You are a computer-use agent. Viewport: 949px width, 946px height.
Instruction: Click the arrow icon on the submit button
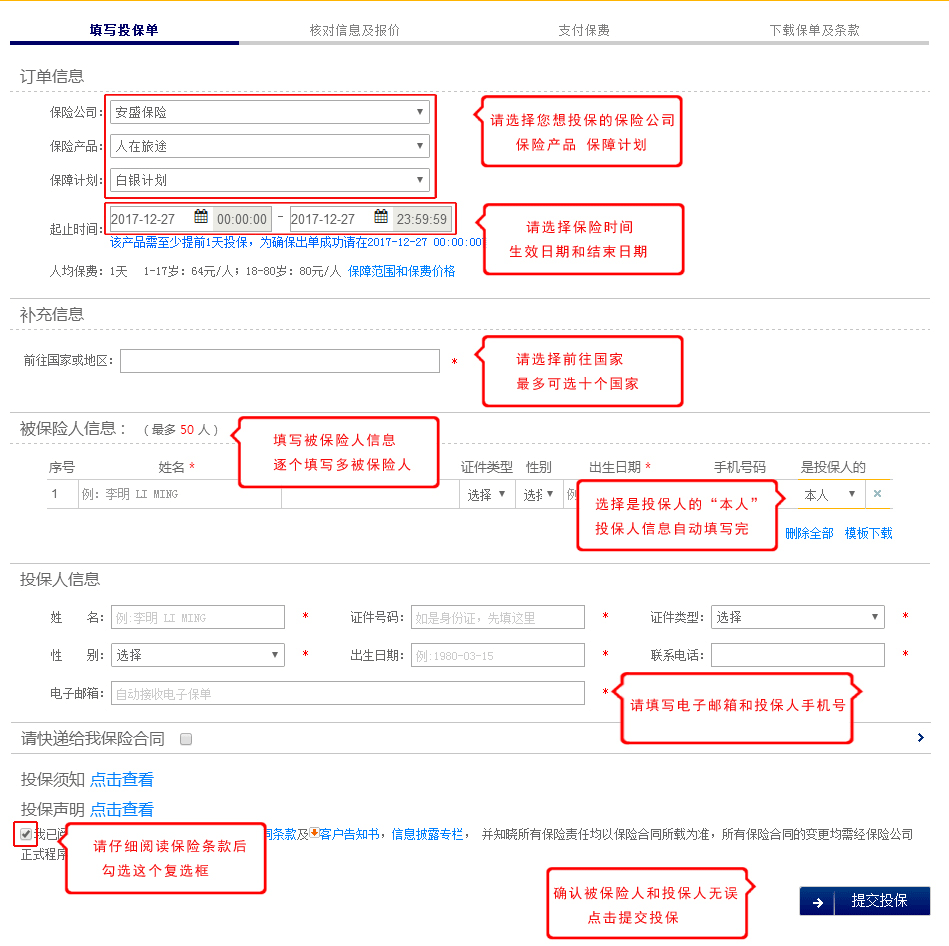pos(818,901)
